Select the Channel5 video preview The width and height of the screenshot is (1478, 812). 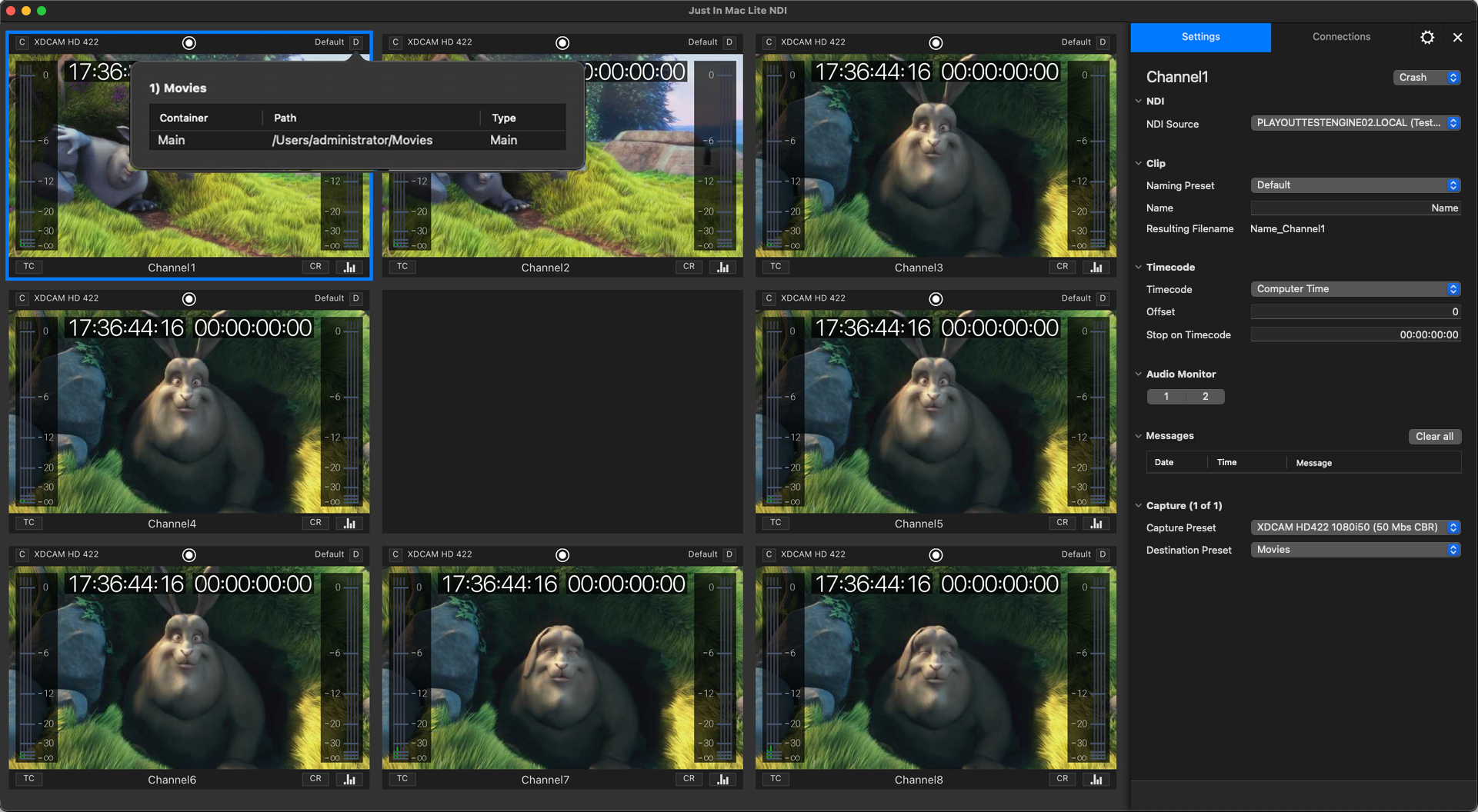(x=936, y=411)
